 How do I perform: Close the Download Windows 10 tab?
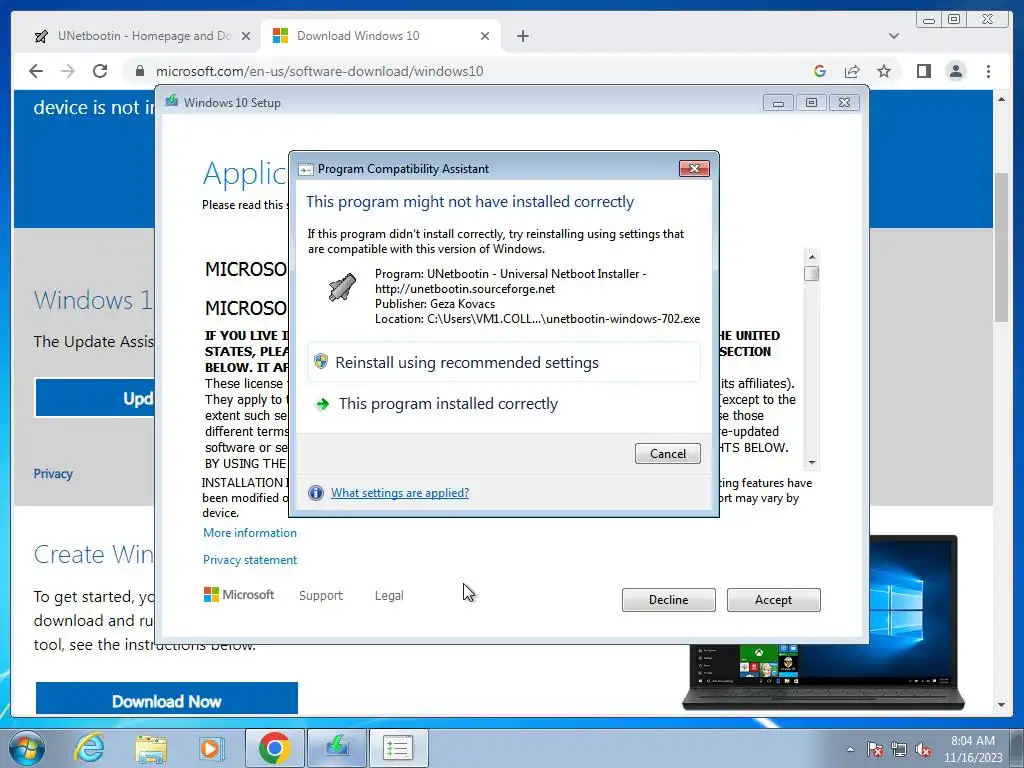pyautogui.click(x=485, y=36)
